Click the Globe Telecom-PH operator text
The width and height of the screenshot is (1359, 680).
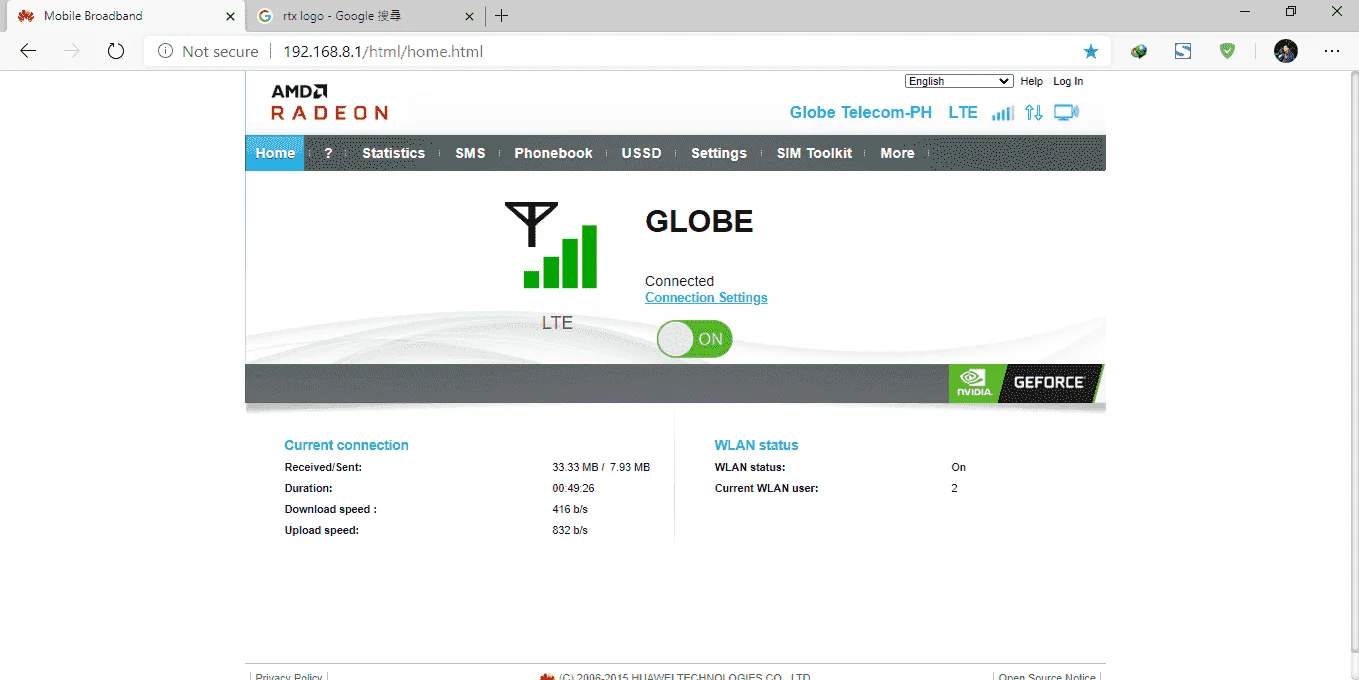point(861,112)
